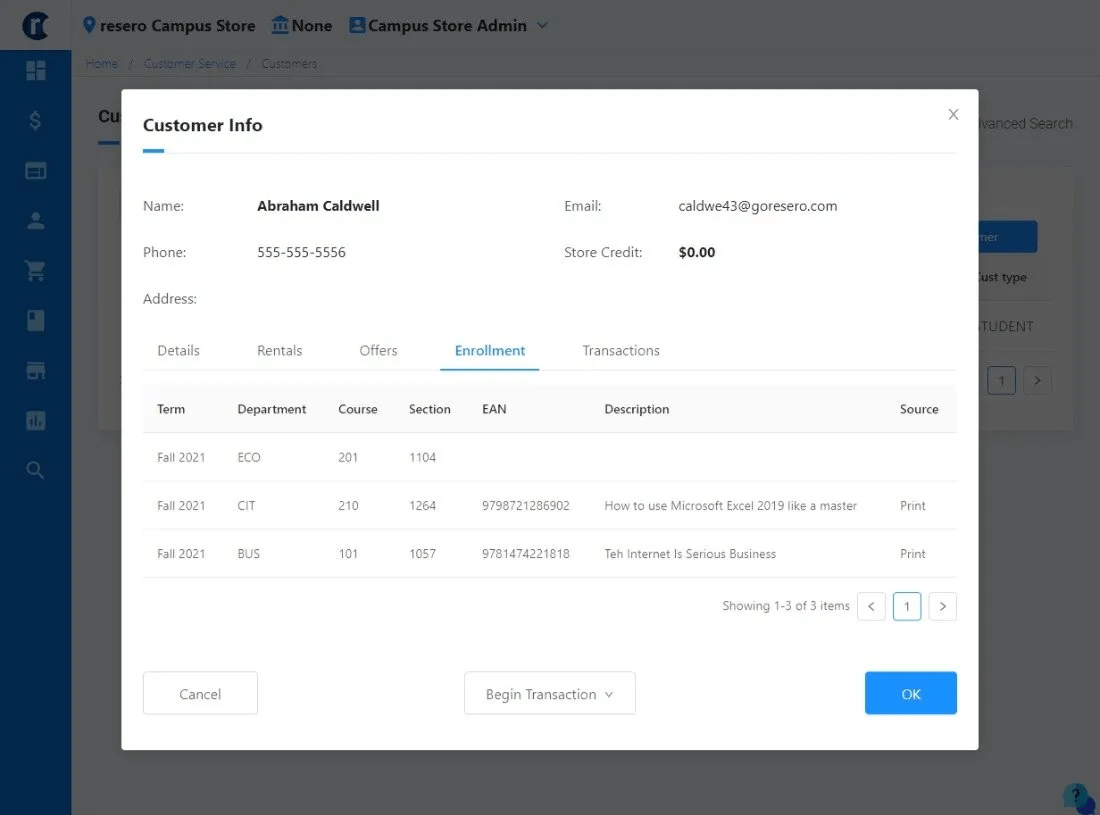Open the Customer Service breadcrumb link

(189, 64)
